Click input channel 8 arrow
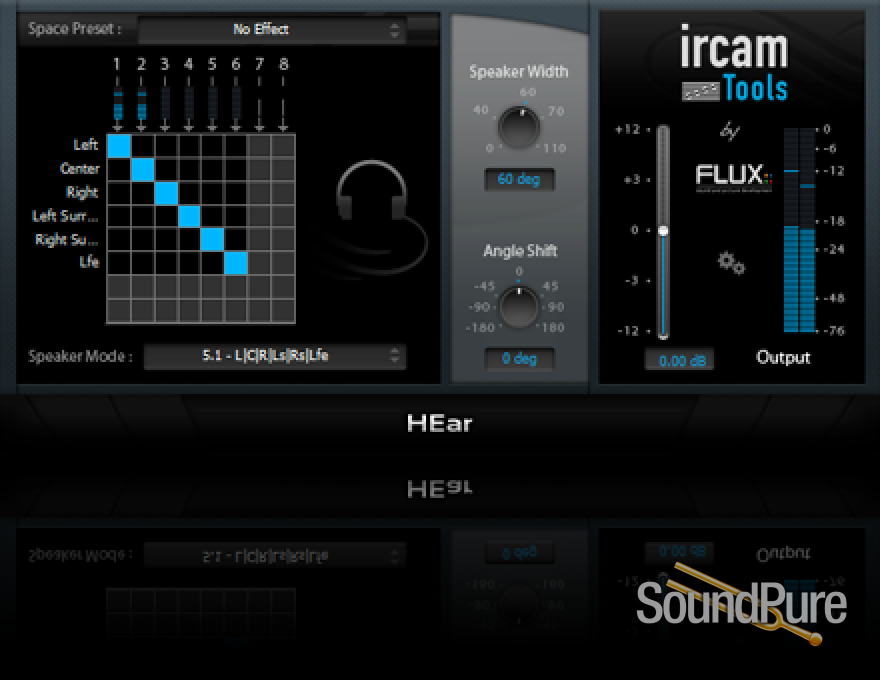880x680 pixels. click(283, 104)
